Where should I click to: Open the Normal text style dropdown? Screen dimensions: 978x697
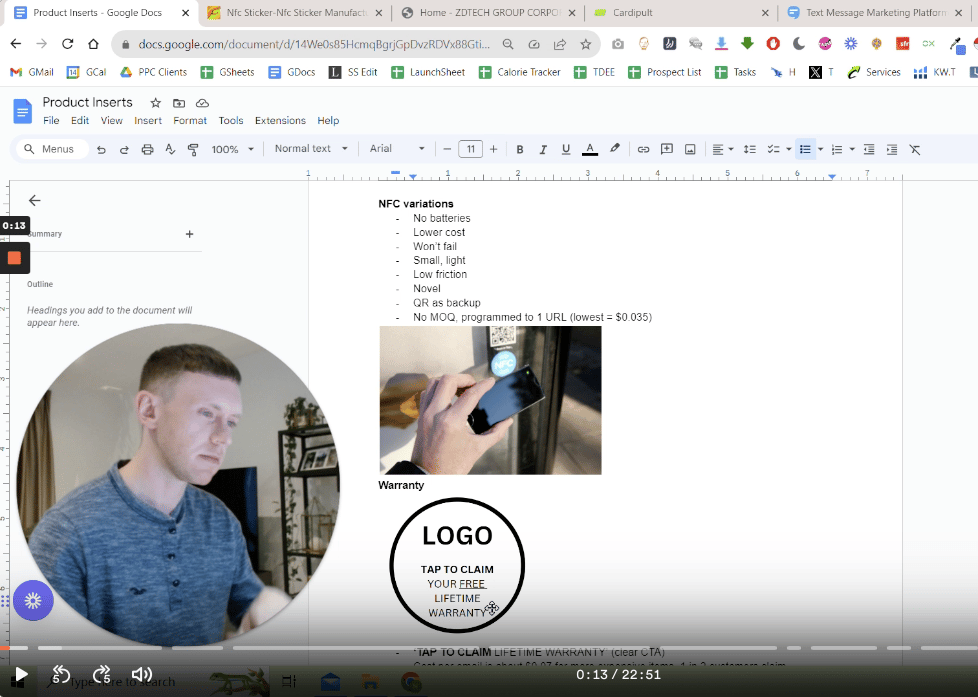tap(311, 149)
